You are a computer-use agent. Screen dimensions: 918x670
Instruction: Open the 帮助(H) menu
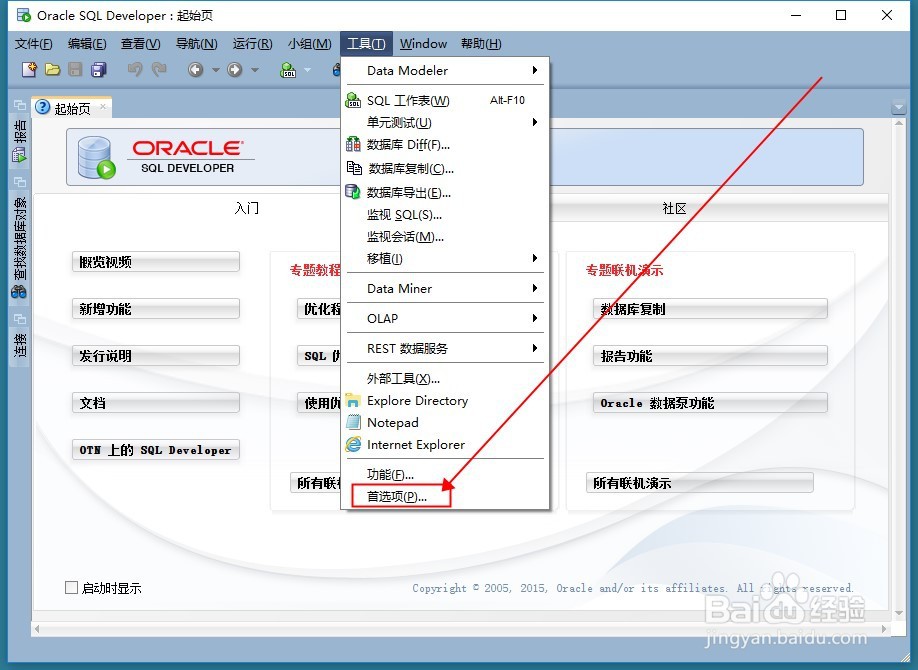pos(481,44)
